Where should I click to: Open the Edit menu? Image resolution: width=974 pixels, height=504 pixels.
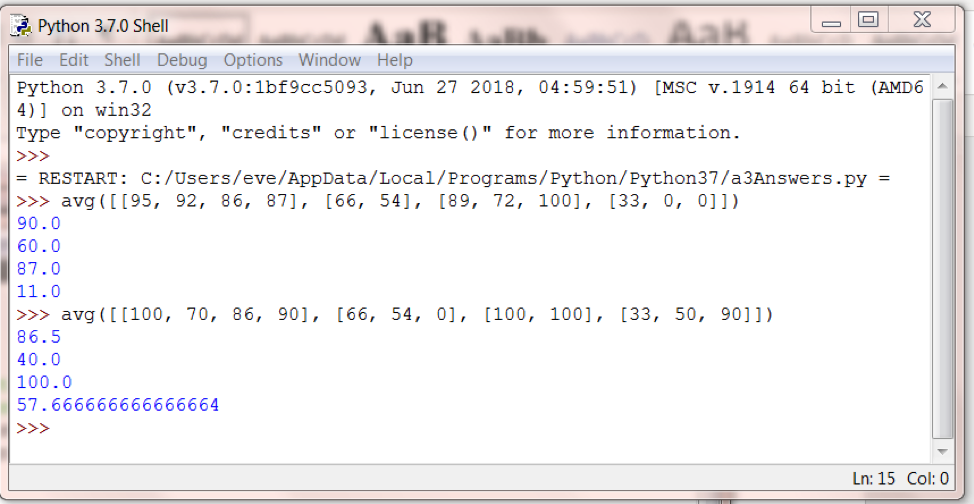click(73, 60)
